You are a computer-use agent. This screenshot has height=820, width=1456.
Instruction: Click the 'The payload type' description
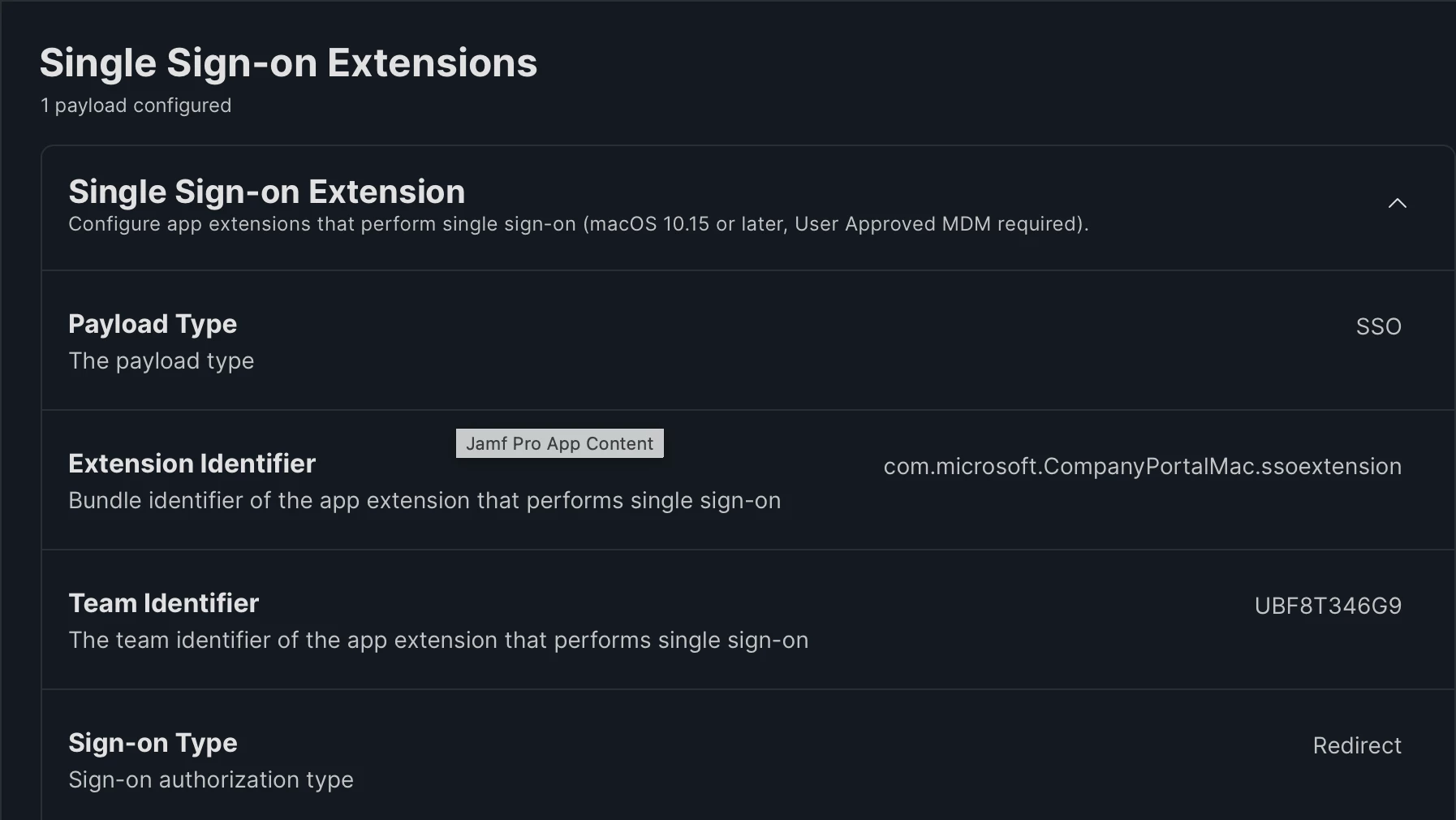click(x=161, y=360)
